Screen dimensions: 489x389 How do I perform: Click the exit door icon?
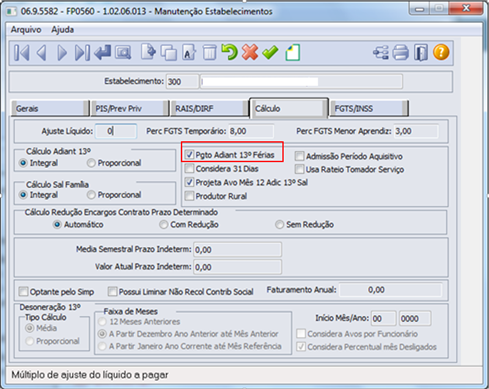(x=421, y=53)
